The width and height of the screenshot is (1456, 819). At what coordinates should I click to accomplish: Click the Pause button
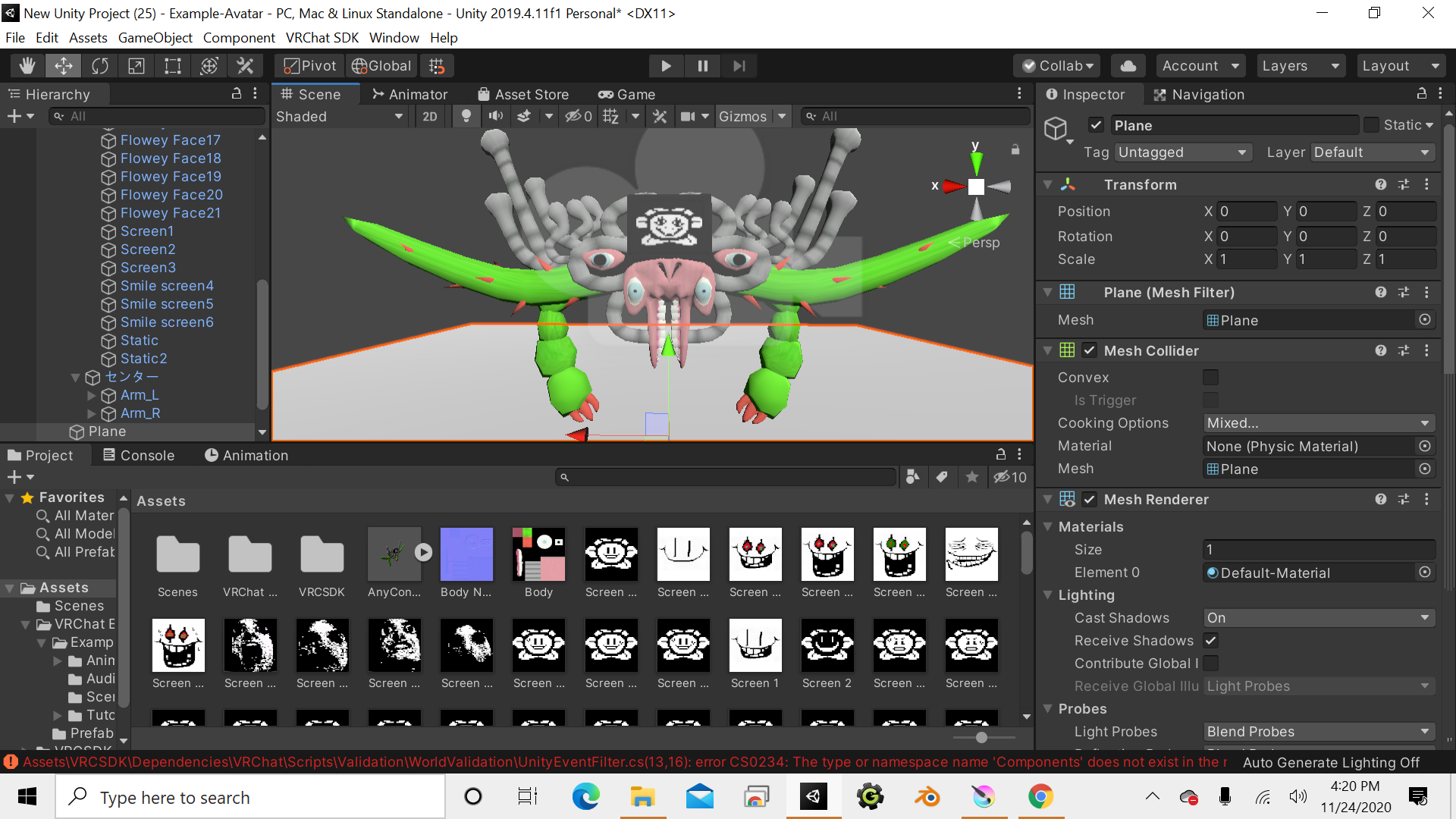702,66
